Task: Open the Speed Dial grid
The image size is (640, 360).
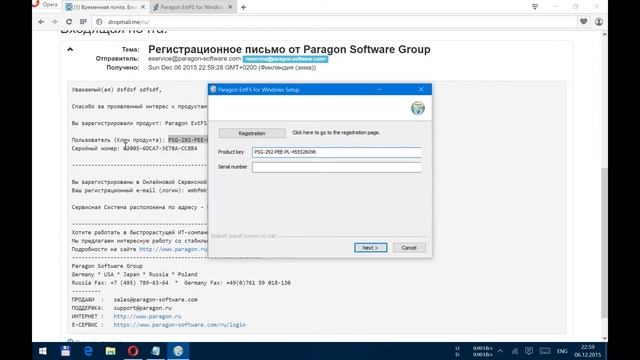Action: 83,22
